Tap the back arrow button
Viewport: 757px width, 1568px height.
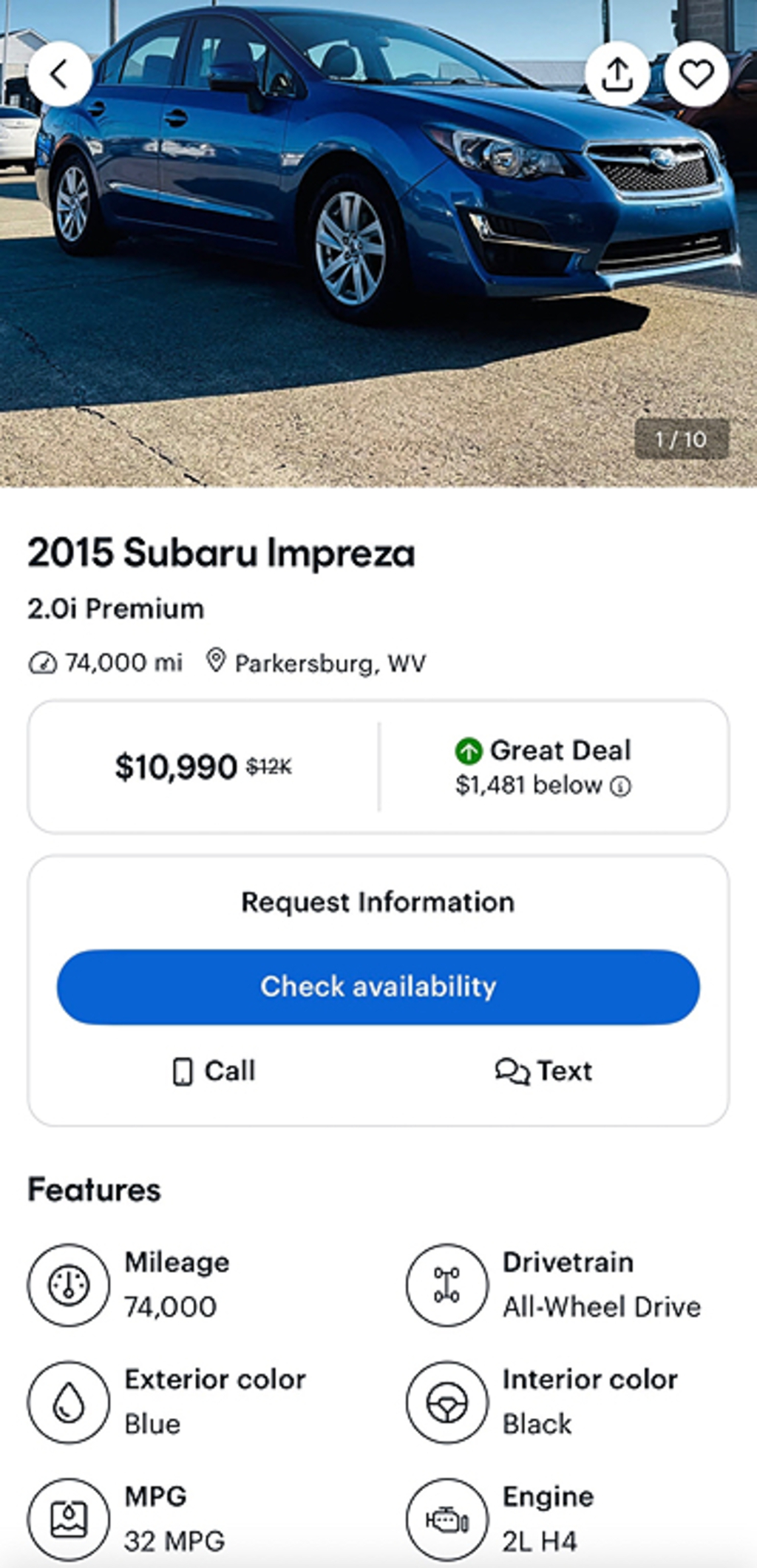click(x=60, y=74)
